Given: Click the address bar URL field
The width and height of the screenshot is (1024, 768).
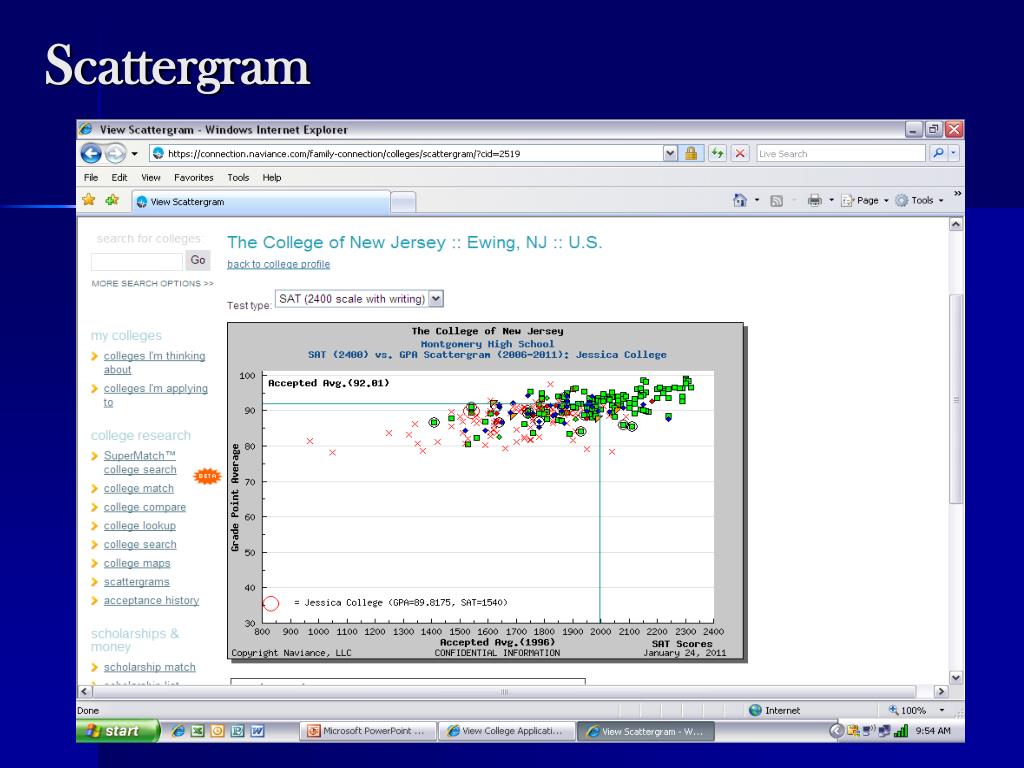Looking at the screenshot, I should [406, 153].
